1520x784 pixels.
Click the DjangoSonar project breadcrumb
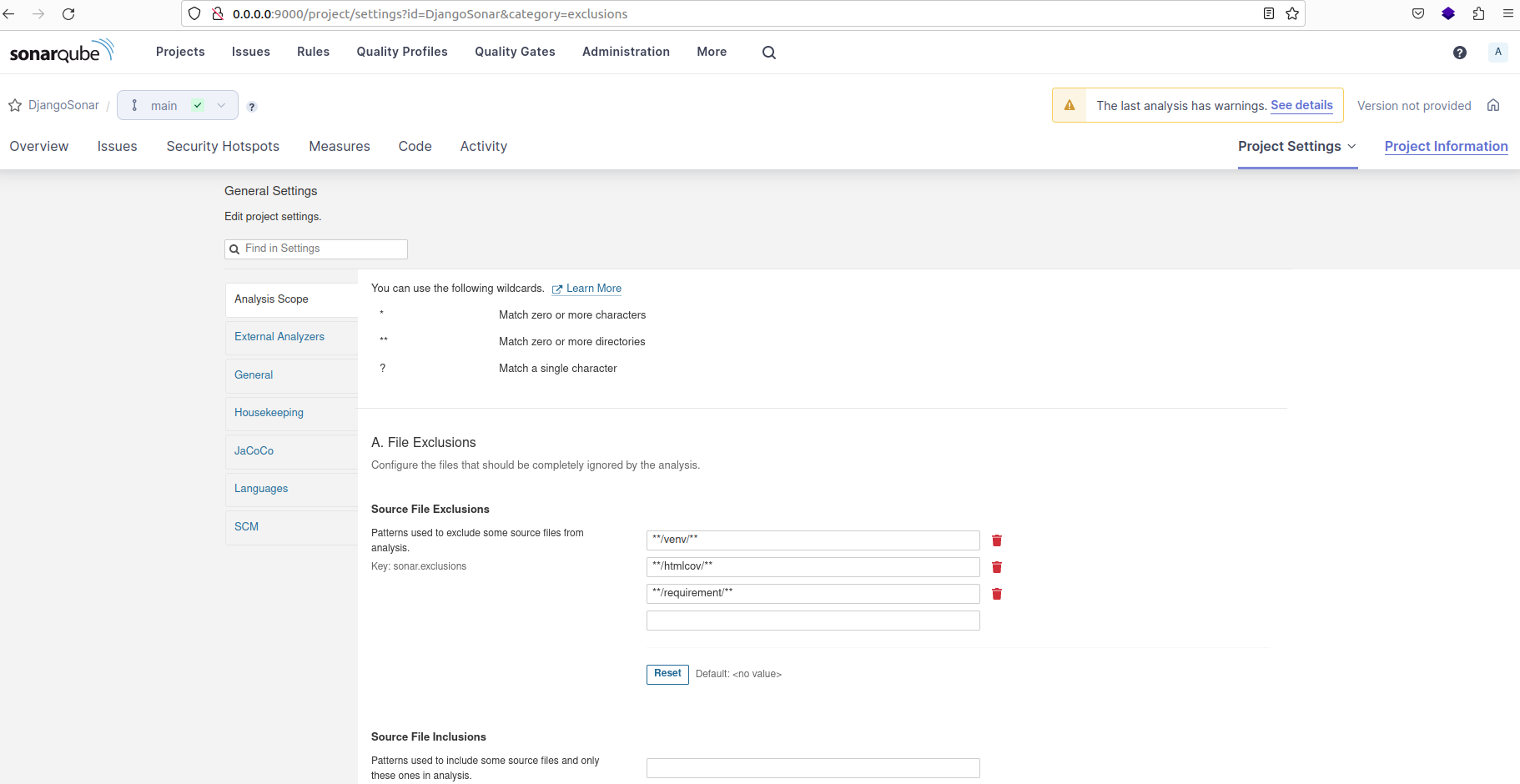(x=63, y=105)
